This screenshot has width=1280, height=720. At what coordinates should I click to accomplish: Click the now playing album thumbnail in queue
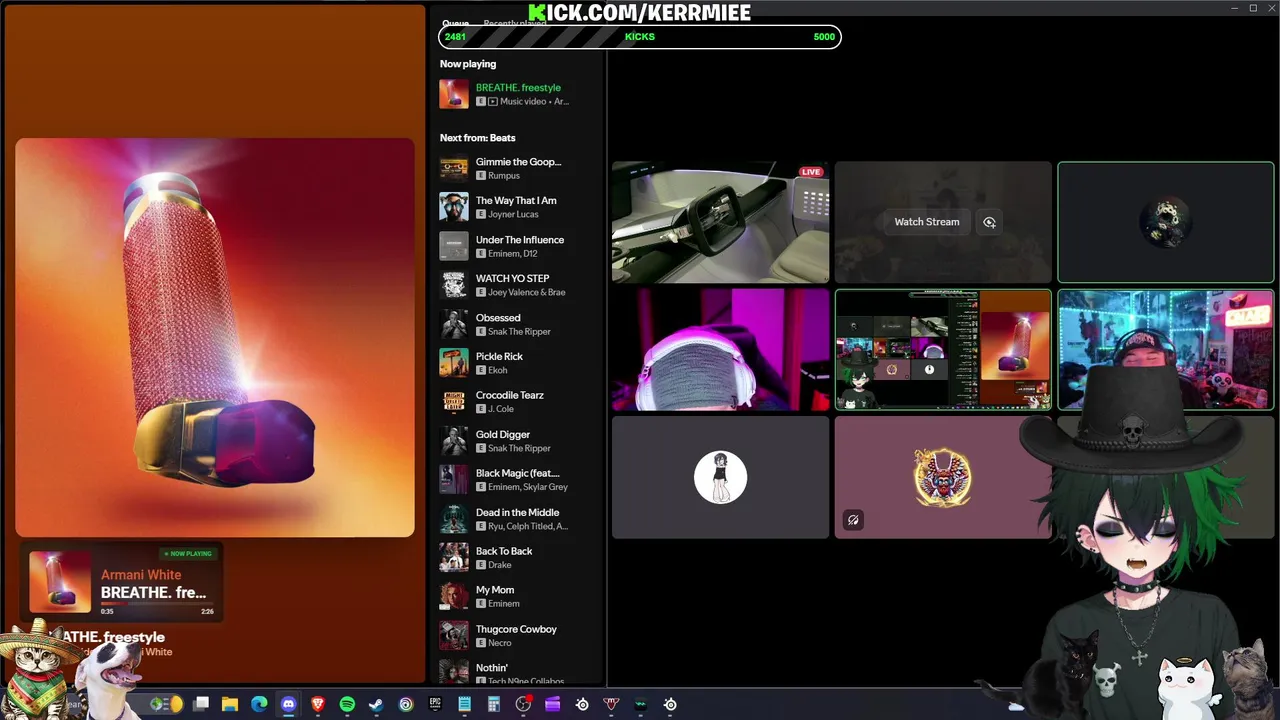coord(454,94)
